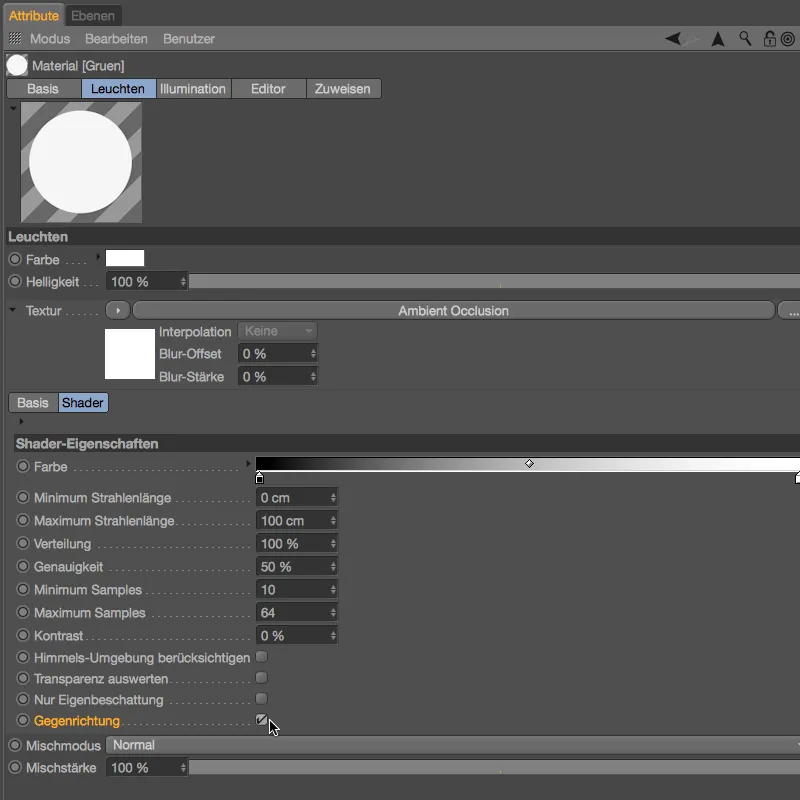This screenshot has height=800, width=800.
Task: Select the Leuchten material tab
Action: point(118,89)
